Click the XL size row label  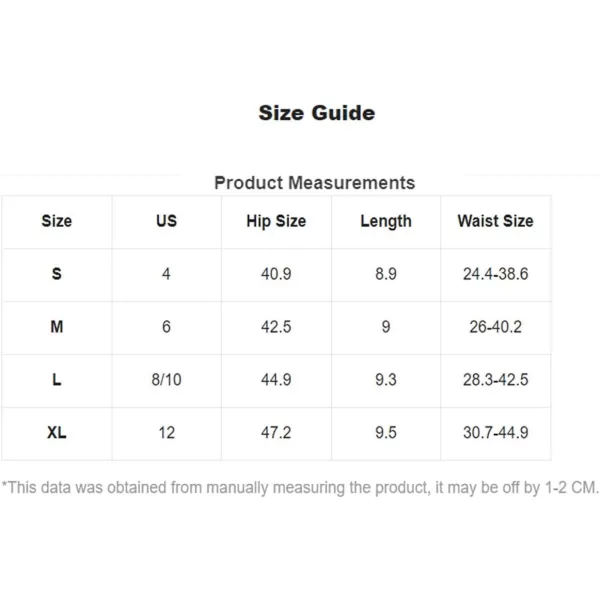coord(57,433)
